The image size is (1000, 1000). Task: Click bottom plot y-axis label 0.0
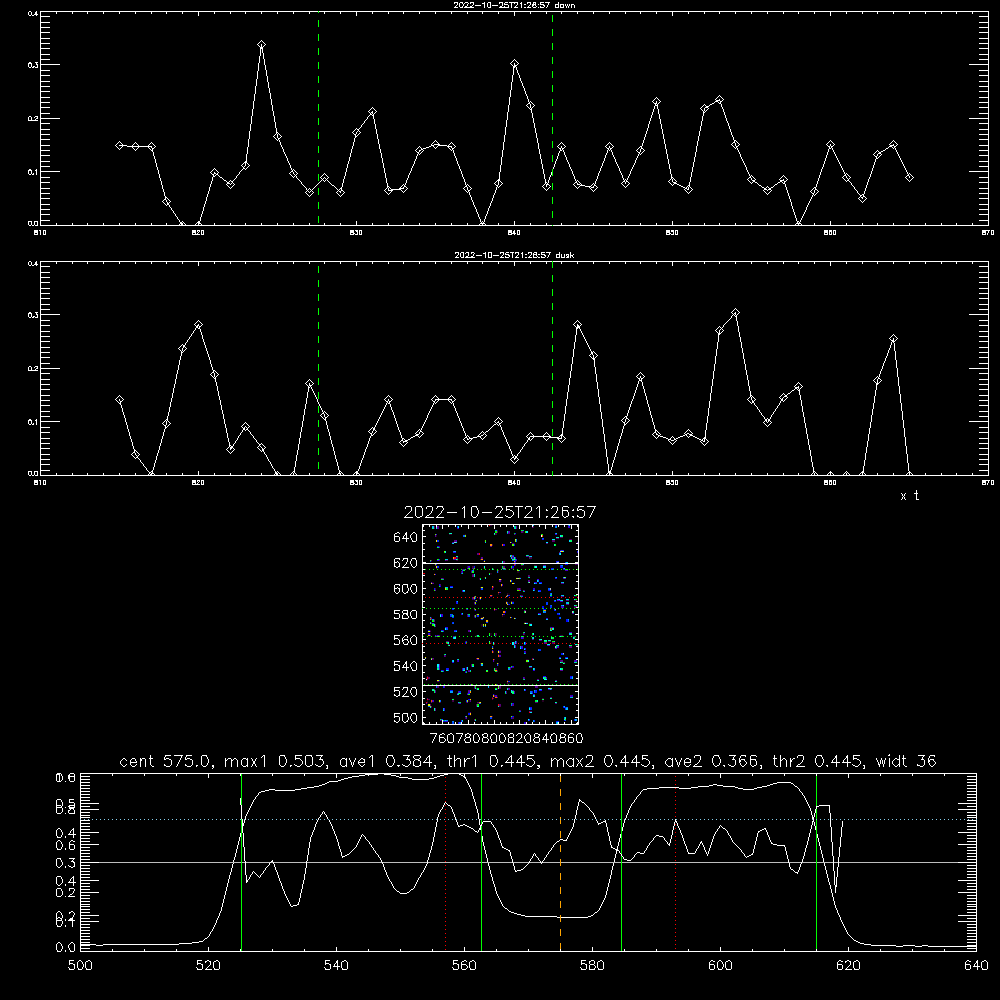tap(66, 948)
